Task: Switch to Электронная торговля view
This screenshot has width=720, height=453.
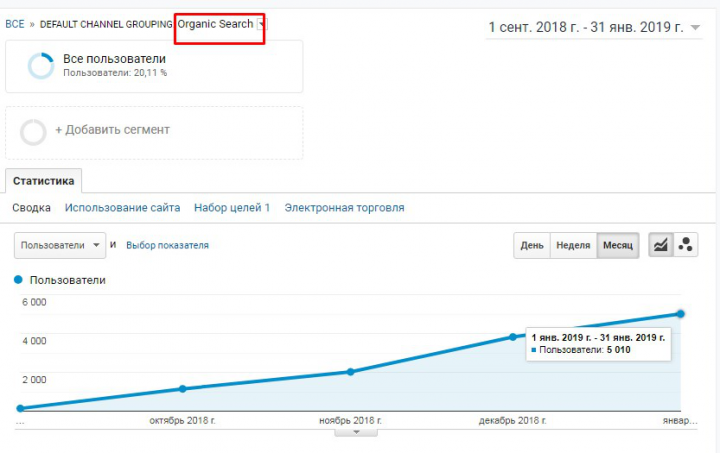Action: pyautogui.click(x=344, y=208)
